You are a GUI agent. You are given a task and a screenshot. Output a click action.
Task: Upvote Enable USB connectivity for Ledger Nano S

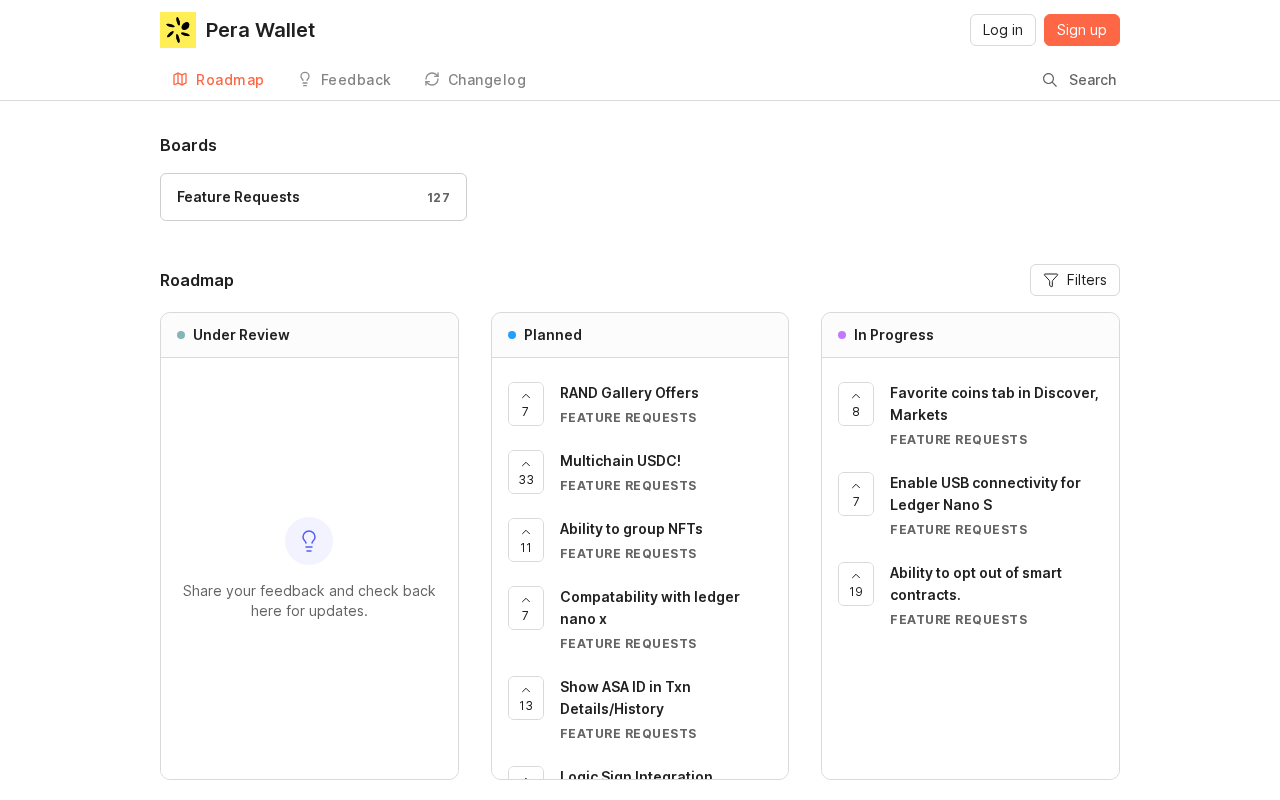pyautogui.click(x=856, y=494)
